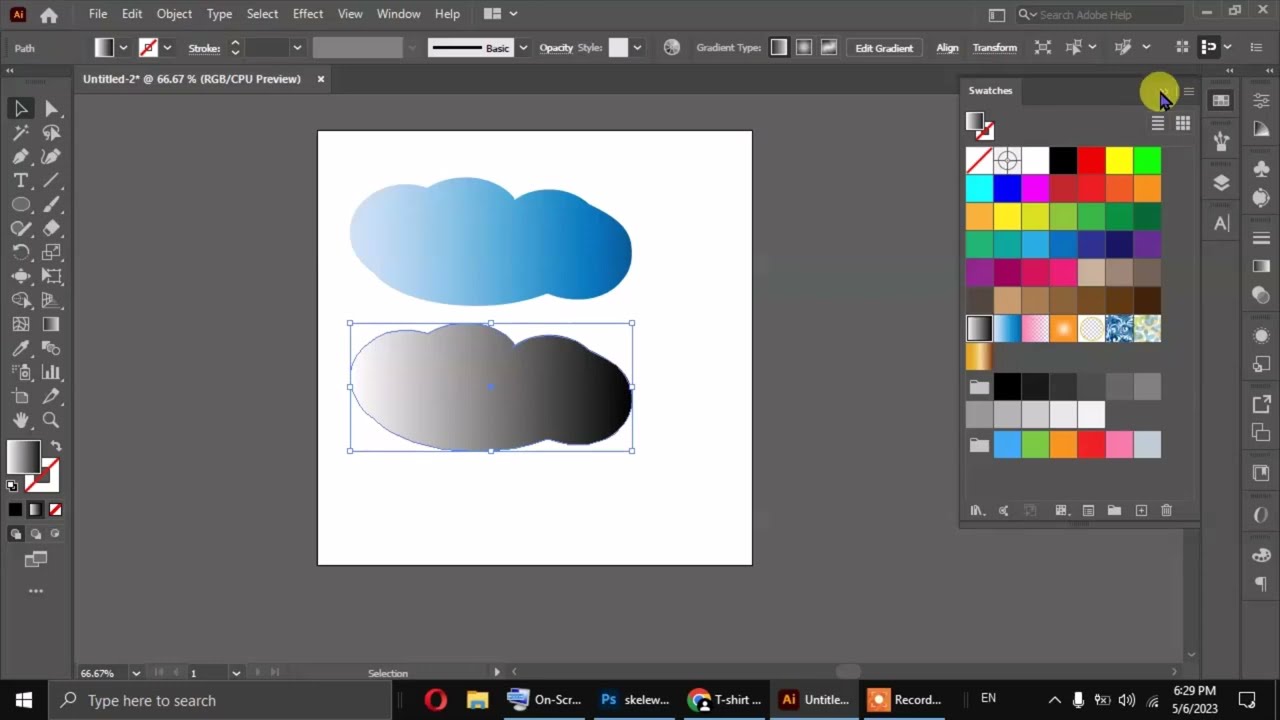Click the Opacity label link
Screen dimensions: 1280x720
tap(556, 48)
